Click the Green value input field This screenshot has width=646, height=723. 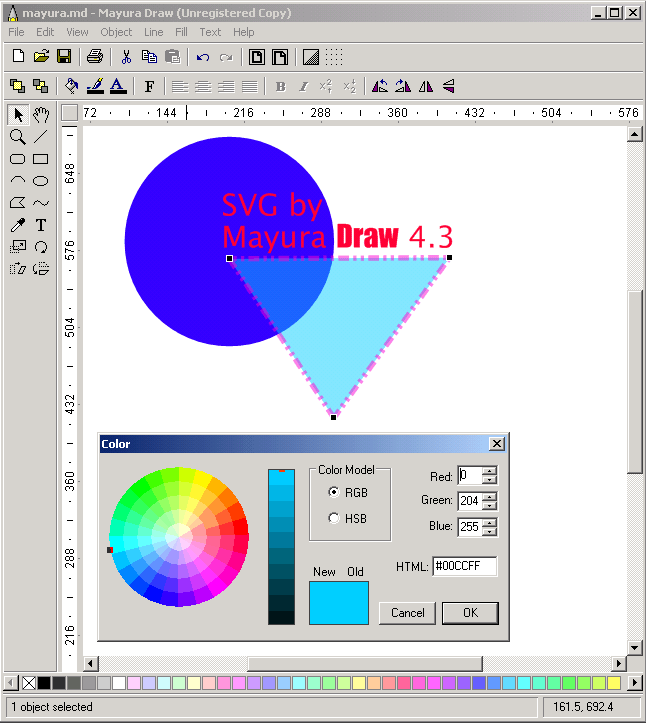(x=470, y=501)
